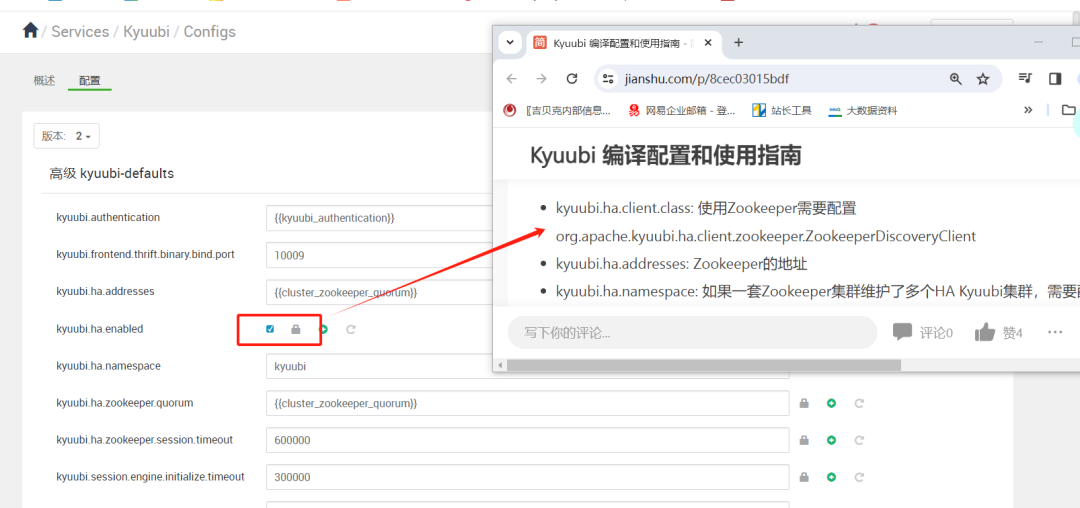Open the 版本 2 version dropdown
Viewport: 1080px width, 508px height.
click(x=67, y=136)
